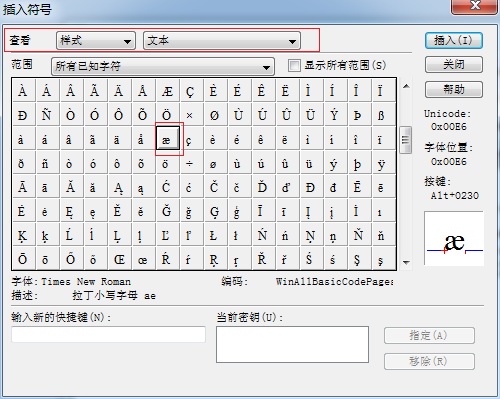Screen dimensions: 500x399
Task: Select the Ň capital N caron cell
Action: click(359, 235)
